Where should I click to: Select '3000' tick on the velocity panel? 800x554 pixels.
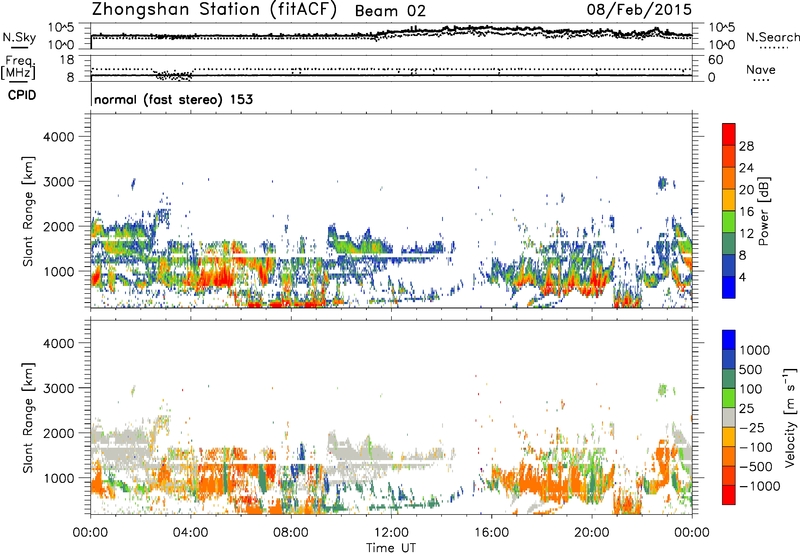pyautogui.click(x=59, y=388)
